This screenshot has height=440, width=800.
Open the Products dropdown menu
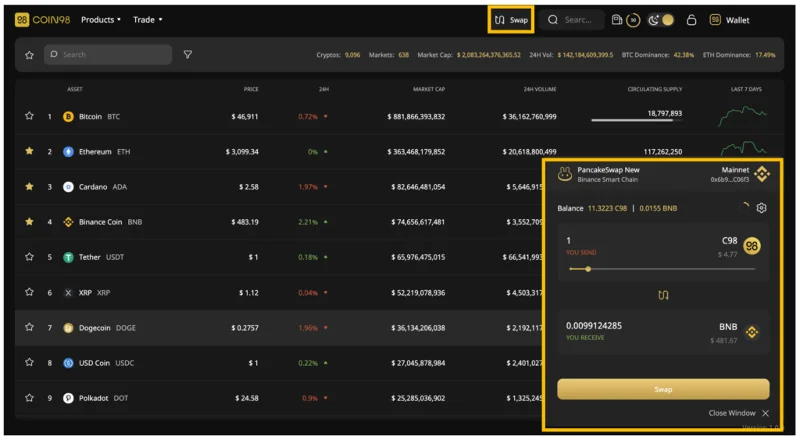tap(101, 20)
